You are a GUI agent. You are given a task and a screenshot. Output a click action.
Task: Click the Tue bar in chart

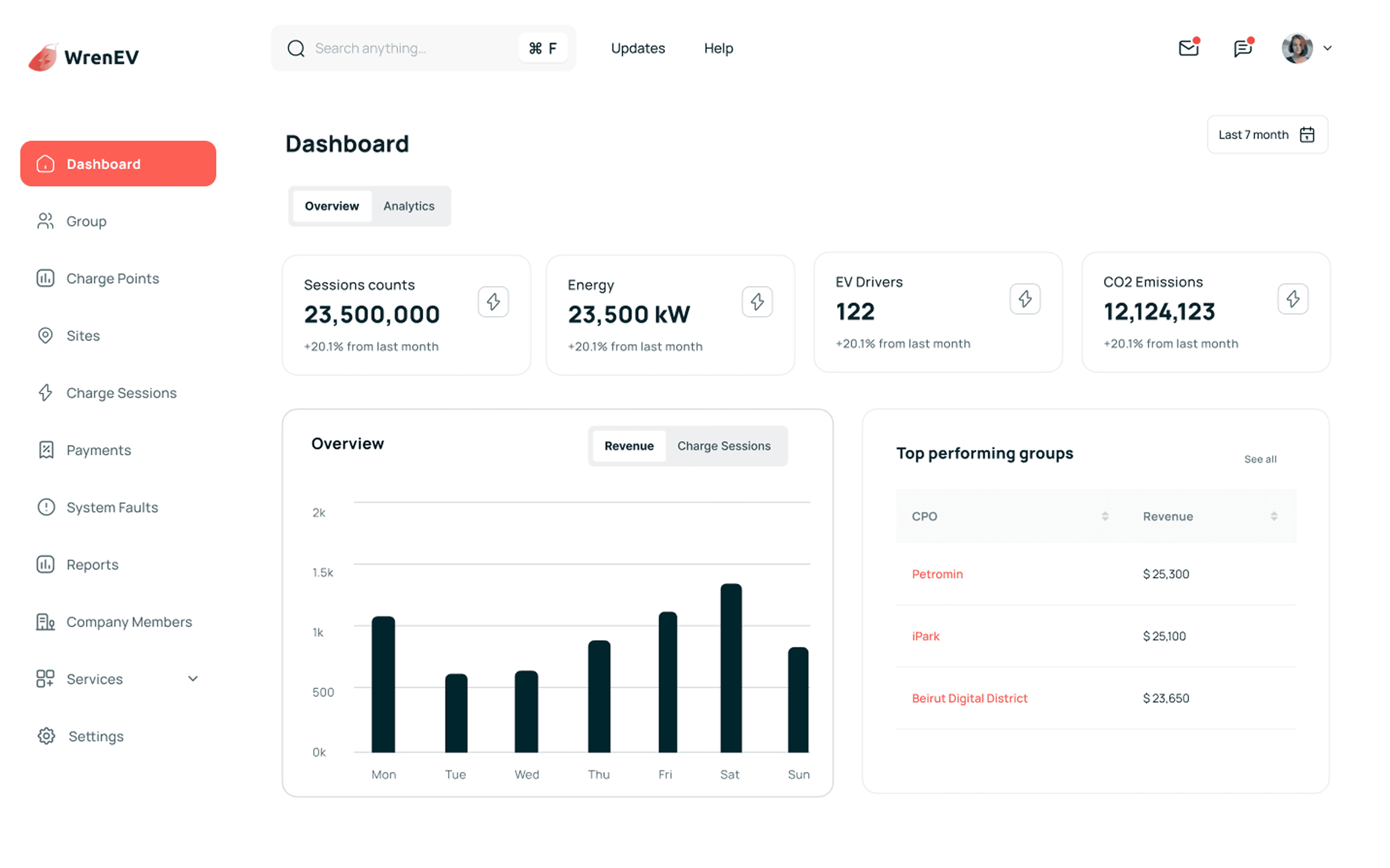coord(456,713)
